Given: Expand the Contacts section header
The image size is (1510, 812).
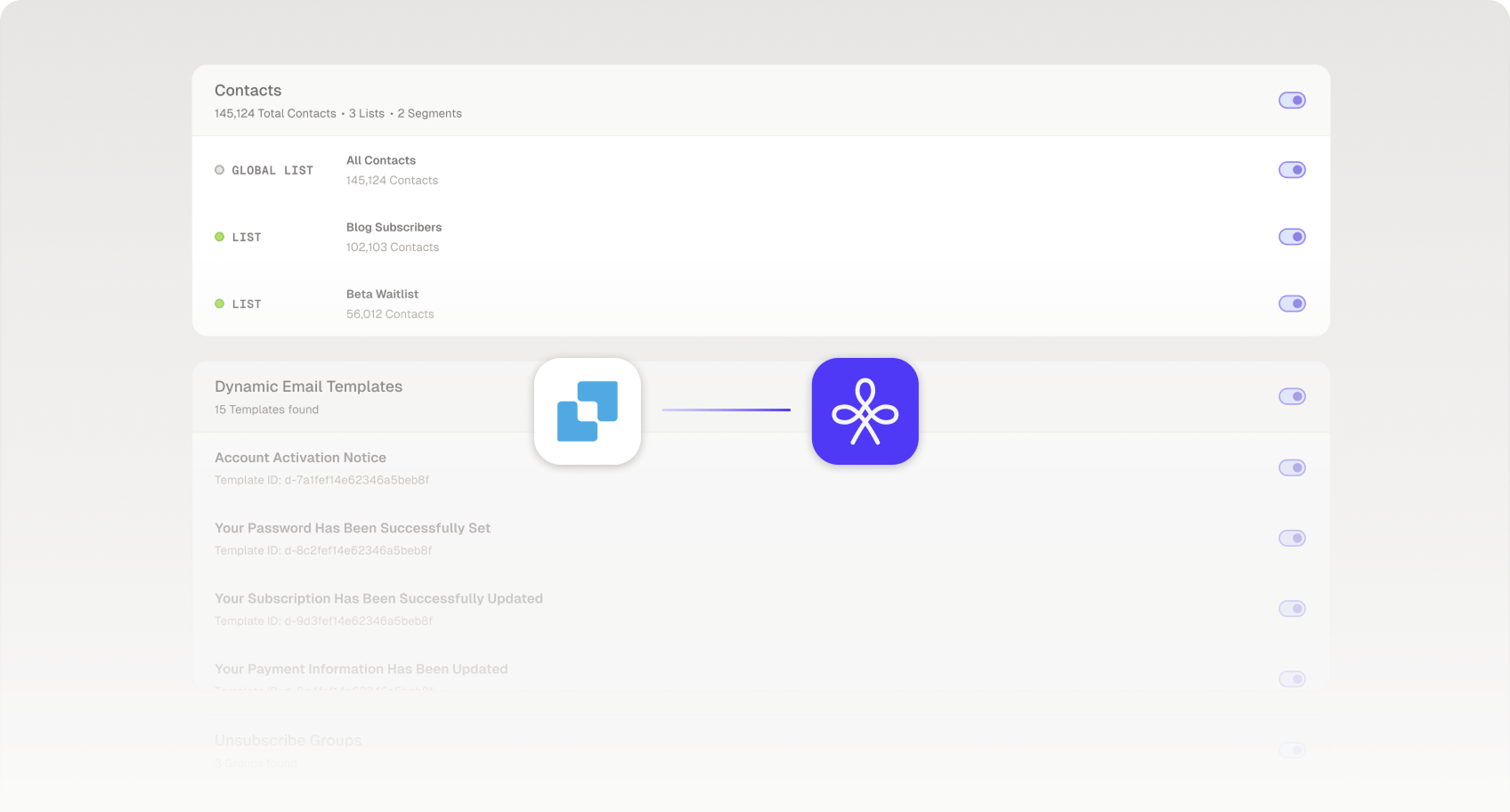Looking at the screenshot, I should click(x=248, y=91).
